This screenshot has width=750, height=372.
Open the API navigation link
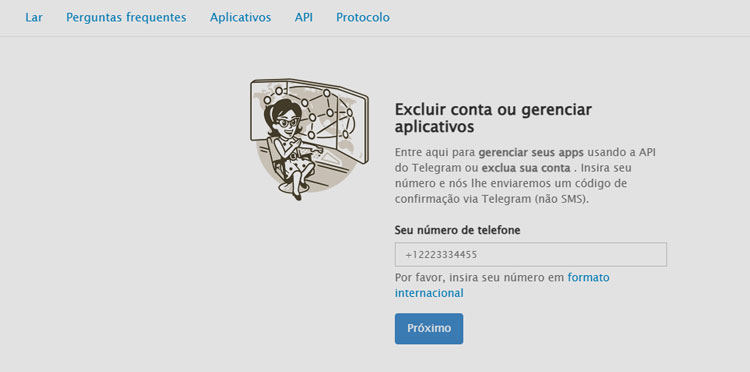[304, 18]
